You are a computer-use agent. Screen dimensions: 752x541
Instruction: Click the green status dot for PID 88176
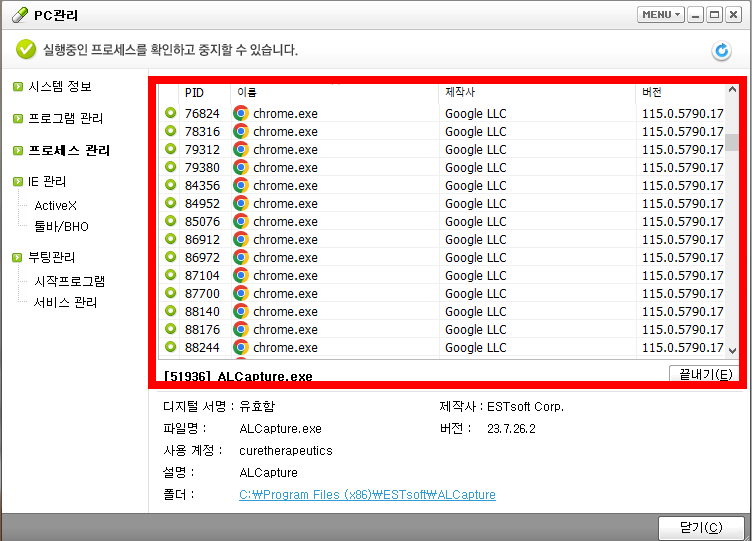point(170,329)
